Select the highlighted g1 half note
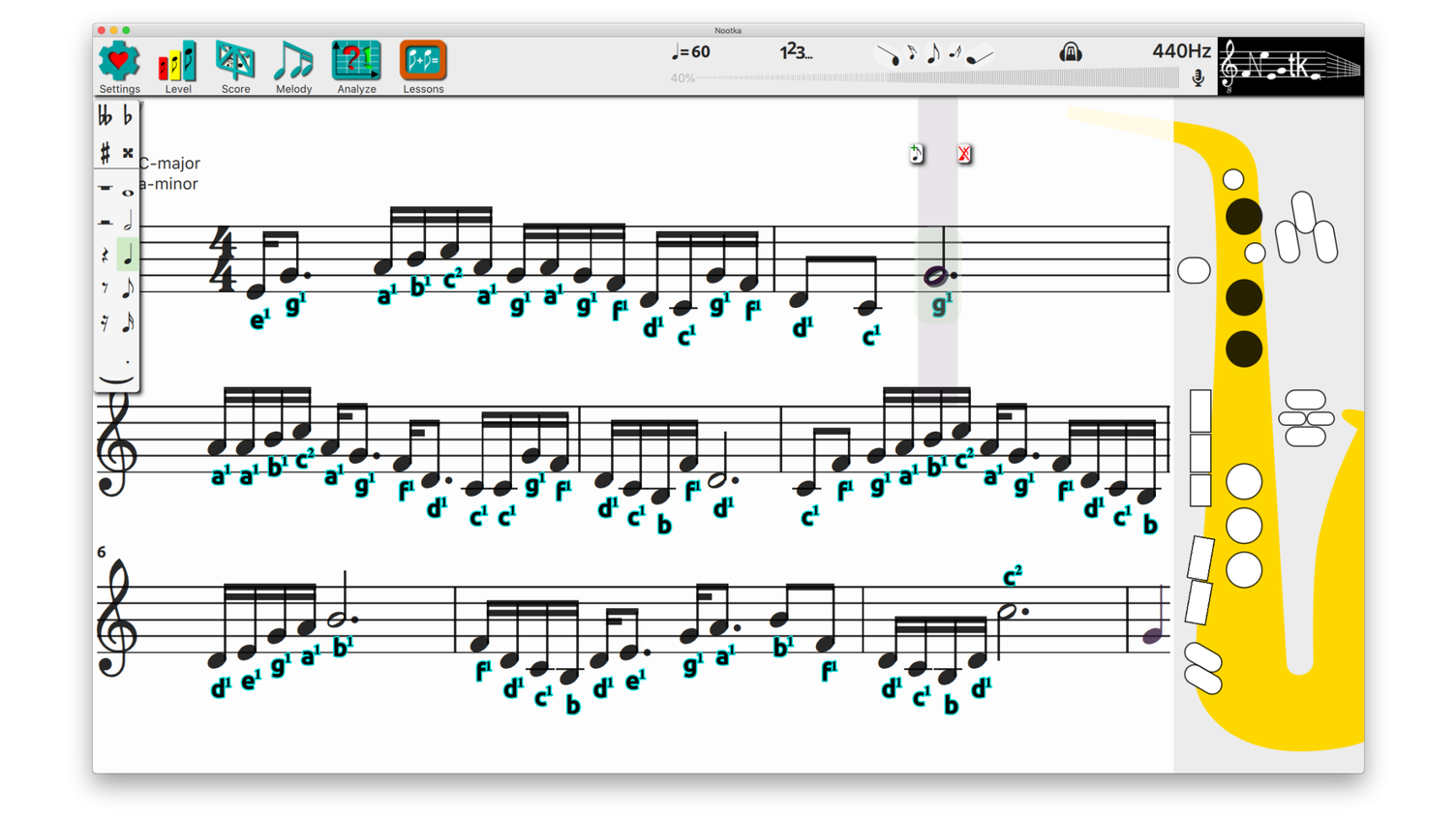The width and height of the screenshot is (1456, 819). pyautogui.click(x=937, y=276)
